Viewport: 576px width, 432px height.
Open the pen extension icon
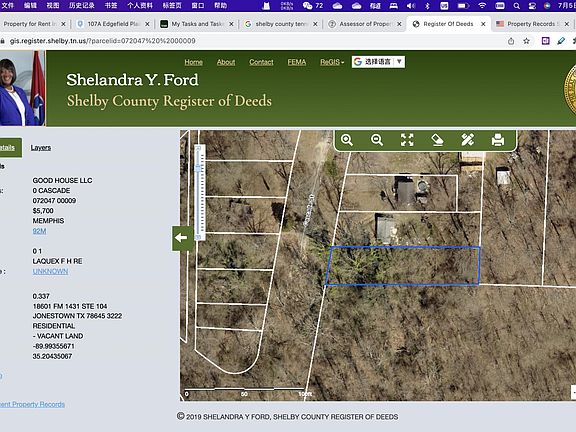point(561,41)
